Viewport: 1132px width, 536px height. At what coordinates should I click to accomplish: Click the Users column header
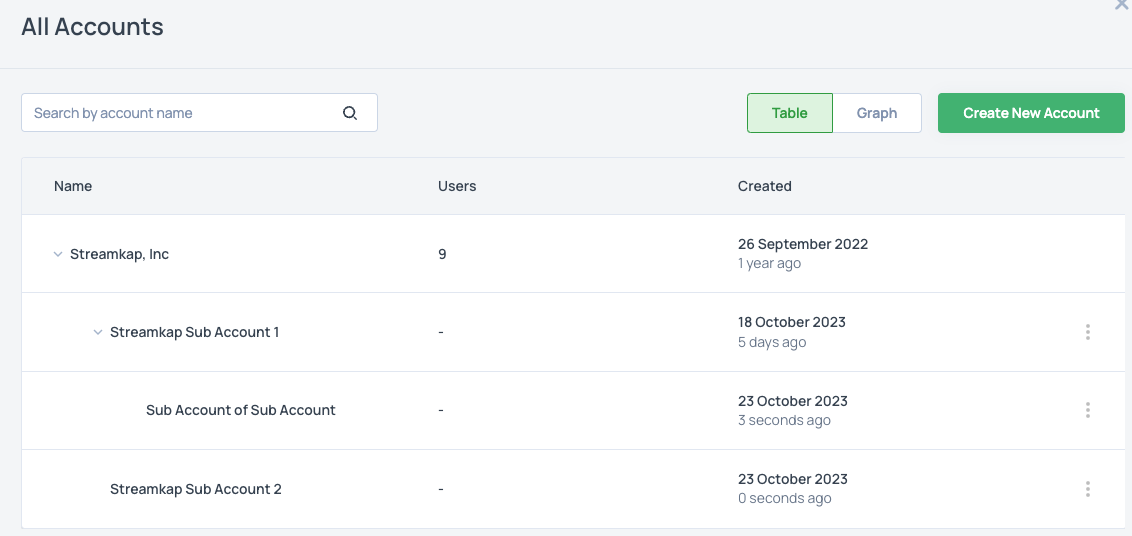[457, 186]
